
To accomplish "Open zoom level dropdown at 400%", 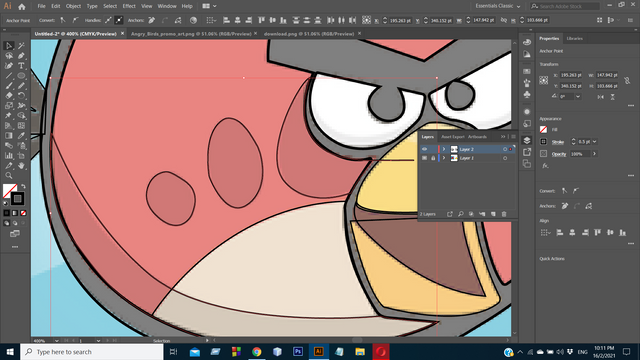I will coord(56,340).
